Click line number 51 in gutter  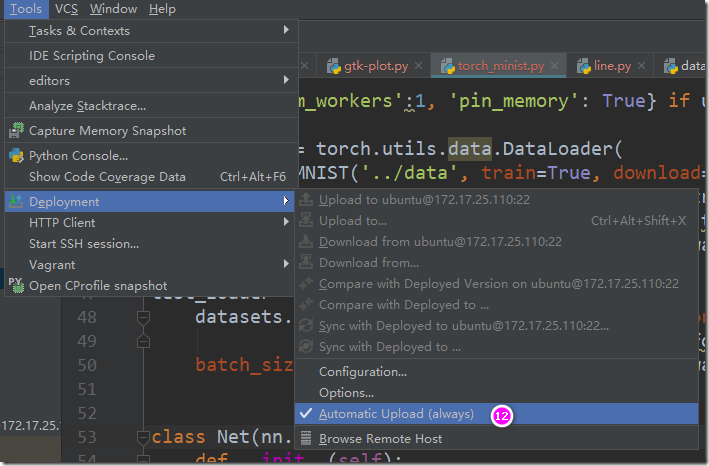87,389
